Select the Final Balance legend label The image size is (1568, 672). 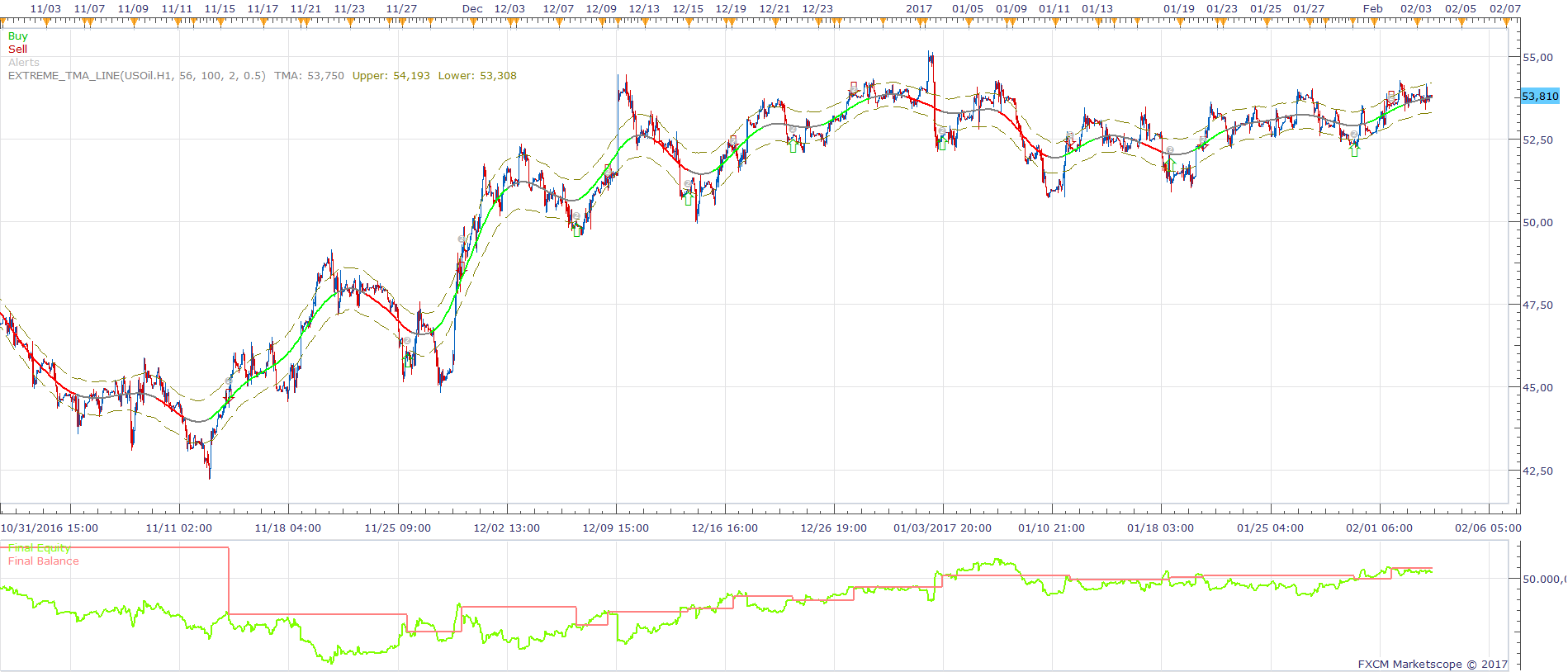pyautogui.click(x=44, y=561)
